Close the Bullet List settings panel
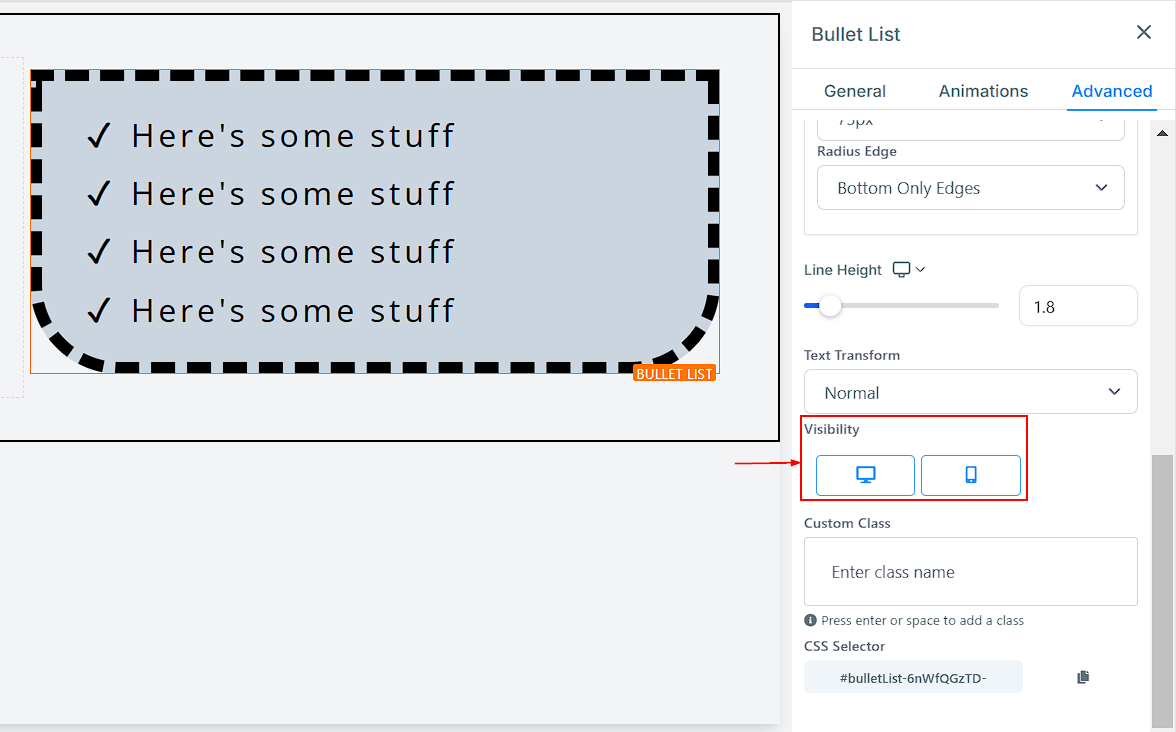This screenshot has width=1176, height=732. (x=1144, y=33)
